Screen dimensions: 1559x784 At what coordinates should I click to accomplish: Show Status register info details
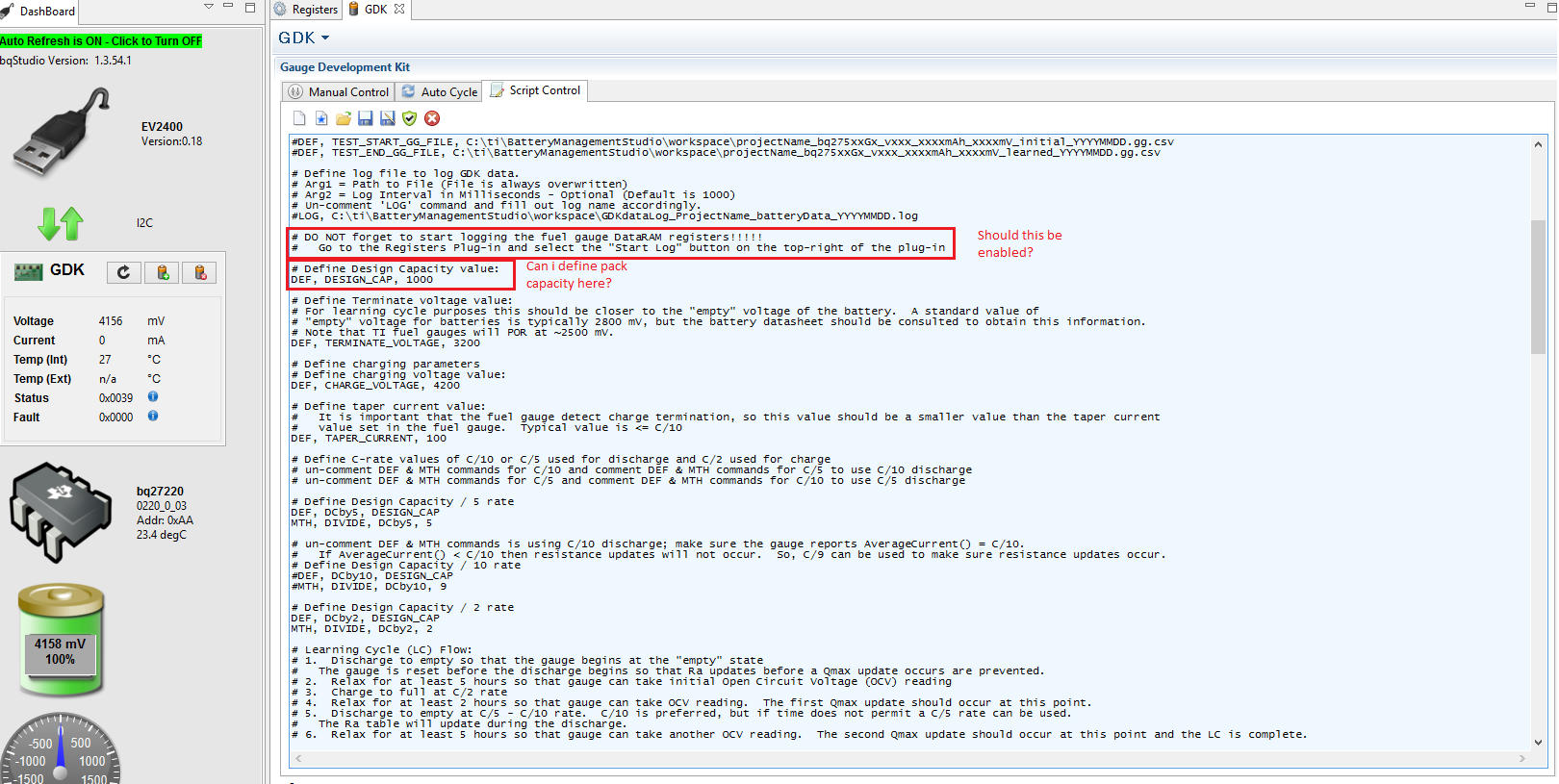pos(153,396)
